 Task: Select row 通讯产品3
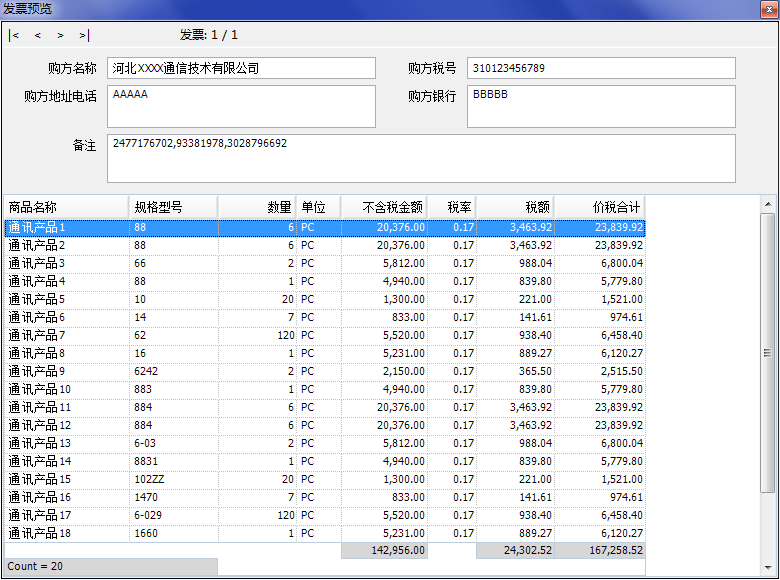[325, 264]
